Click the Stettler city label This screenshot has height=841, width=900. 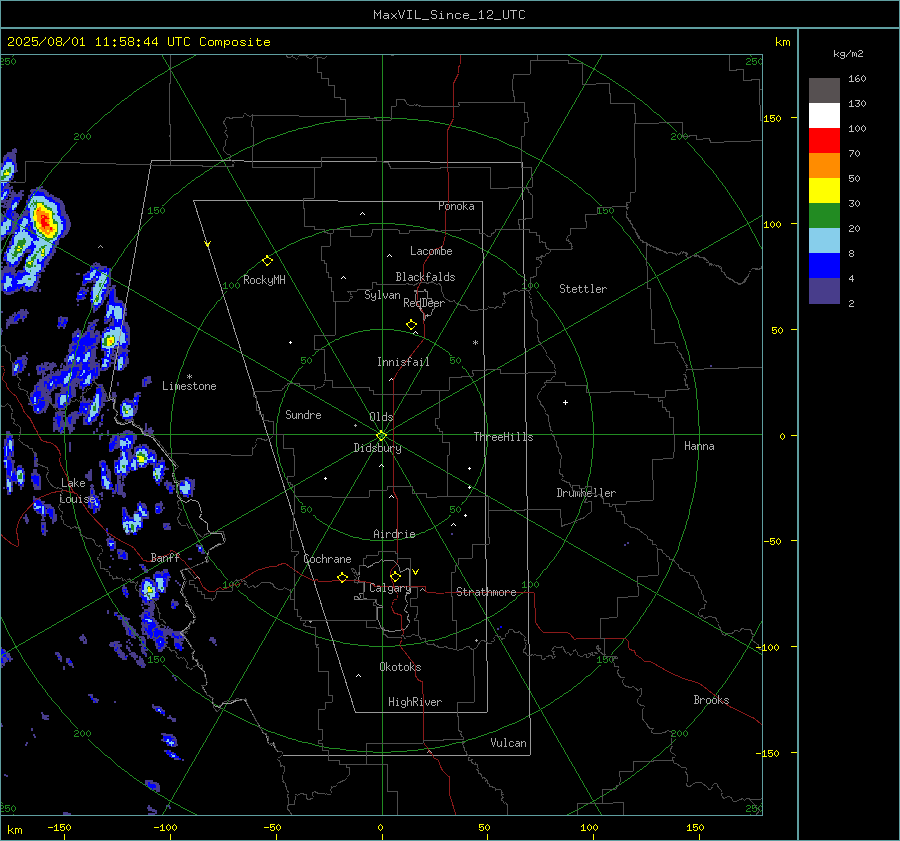(583, 289)
